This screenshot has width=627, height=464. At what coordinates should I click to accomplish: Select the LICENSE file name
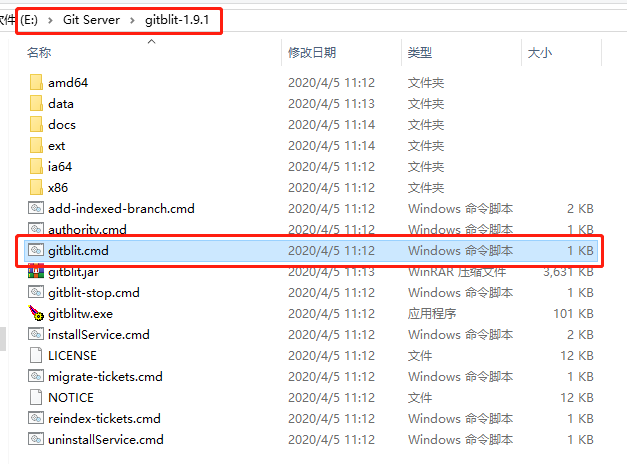72,356
